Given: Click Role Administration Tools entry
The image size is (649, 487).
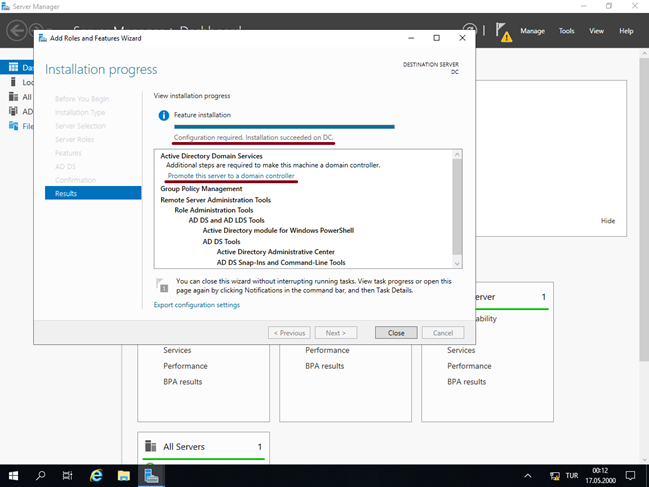Looking at the screenshot, I should (214, 210).
